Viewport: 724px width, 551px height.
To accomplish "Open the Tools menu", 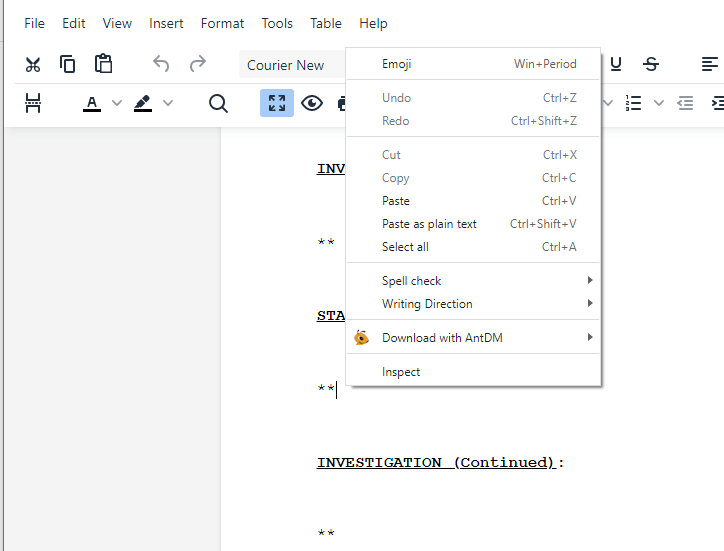I will point(277,23).
